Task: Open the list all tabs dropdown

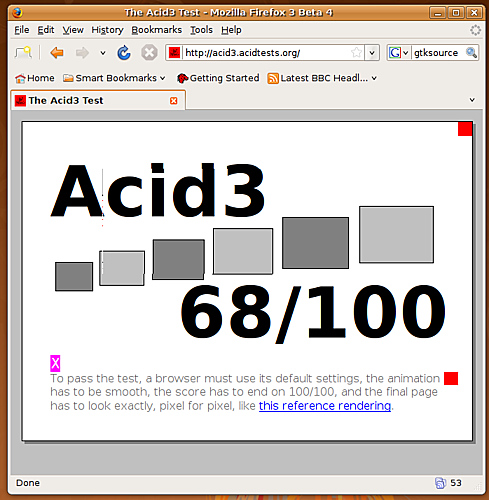Action: point(472,100)
